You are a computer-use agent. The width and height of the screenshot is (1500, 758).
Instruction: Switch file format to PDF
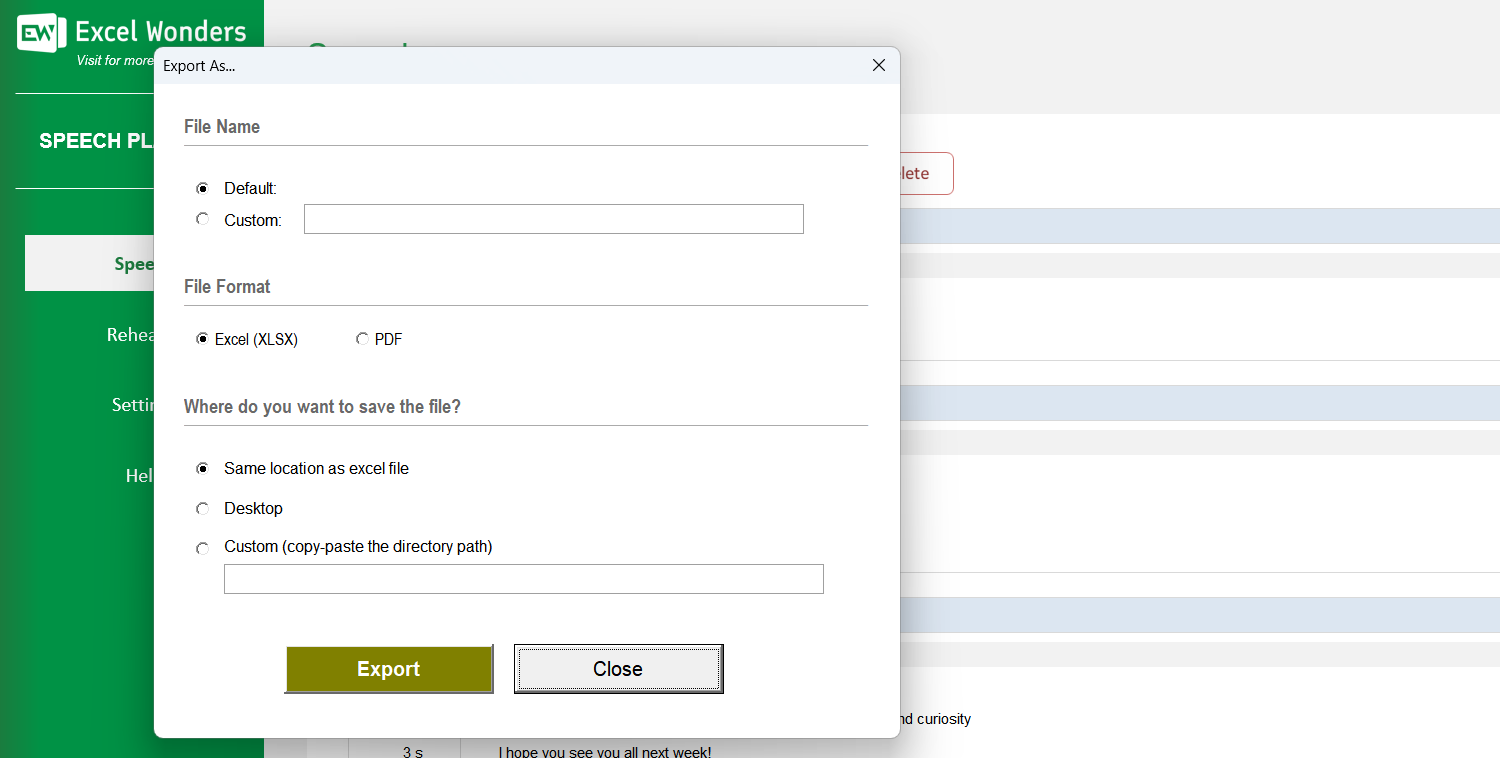(x=362, y=339)
